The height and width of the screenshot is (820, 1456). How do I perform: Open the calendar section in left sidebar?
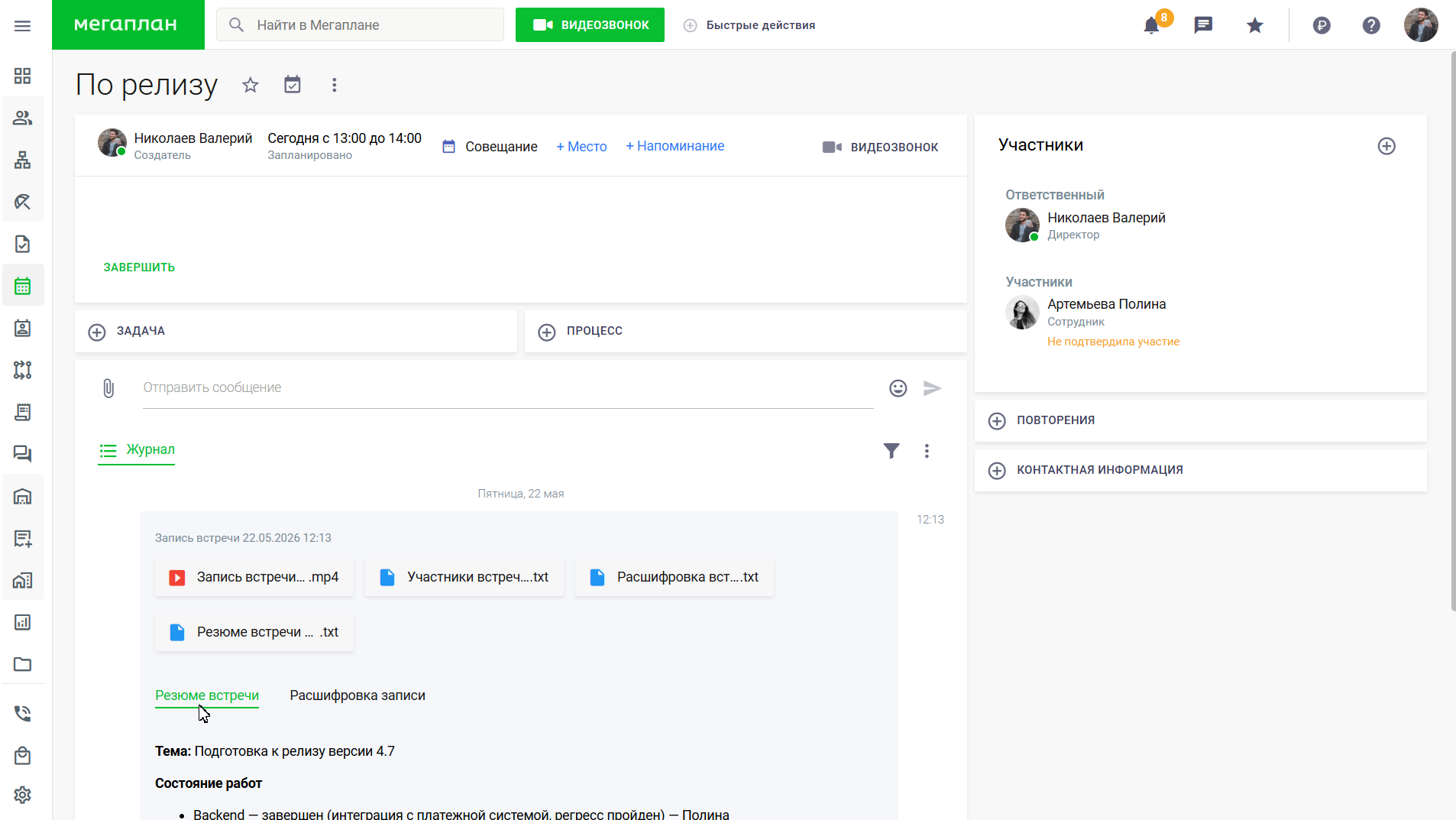(x=23, y=286)
